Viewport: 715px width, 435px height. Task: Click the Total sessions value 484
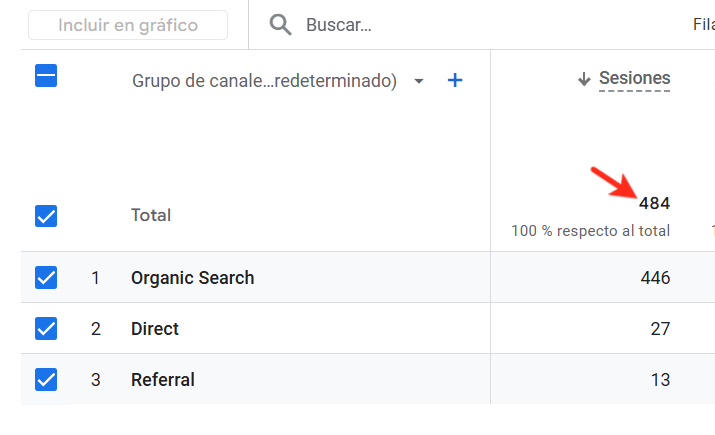pyautogui.click(x=655, y=204)
